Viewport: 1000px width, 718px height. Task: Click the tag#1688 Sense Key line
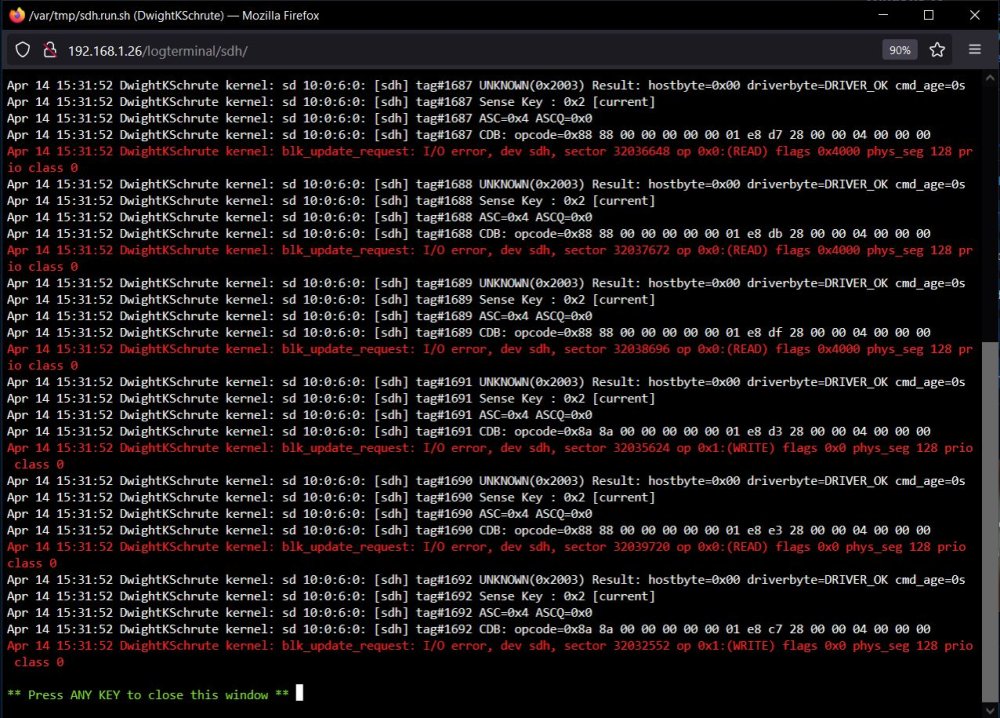tap(331, 201)
